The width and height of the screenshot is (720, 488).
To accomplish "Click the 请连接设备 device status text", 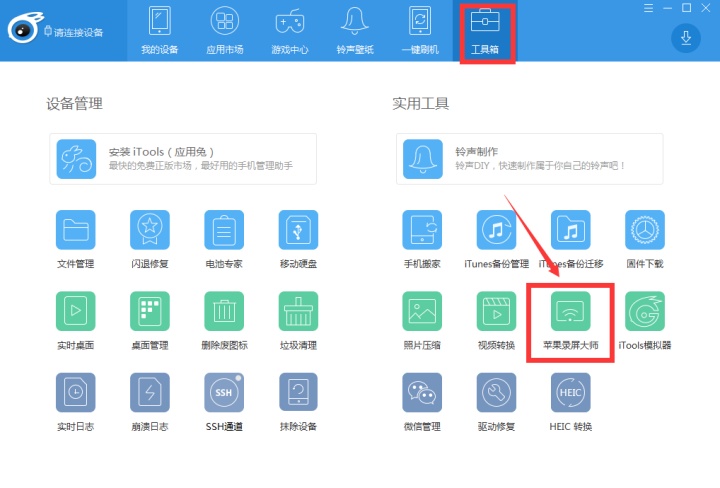I will [x=79, y=33].
